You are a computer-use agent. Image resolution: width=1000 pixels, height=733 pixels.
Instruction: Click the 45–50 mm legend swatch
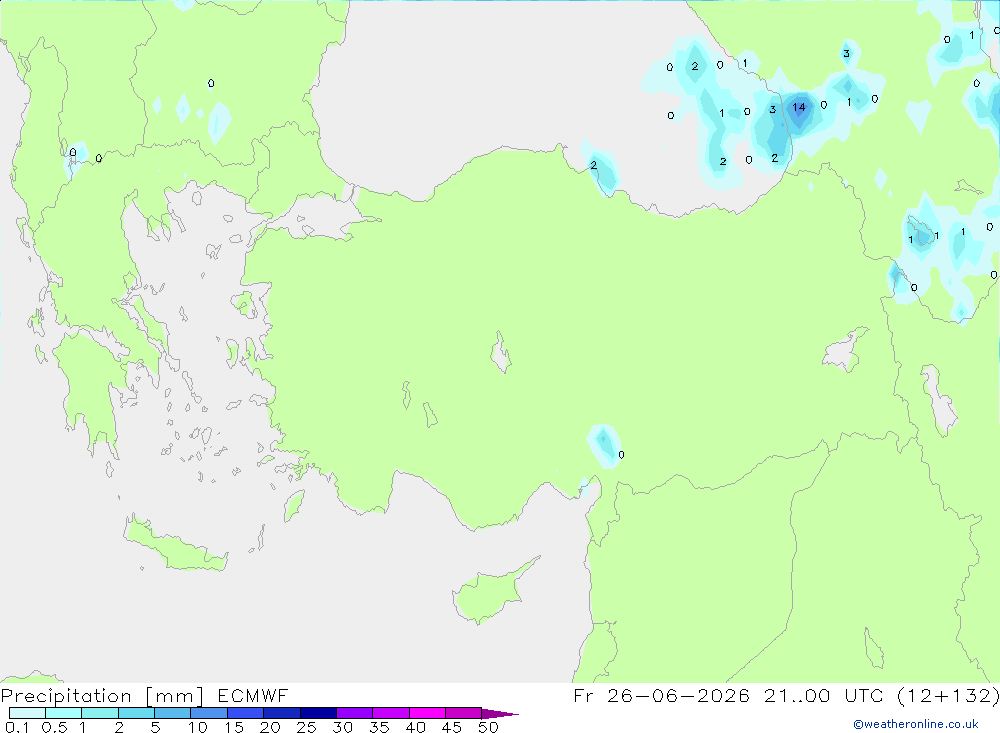(464, 713)
